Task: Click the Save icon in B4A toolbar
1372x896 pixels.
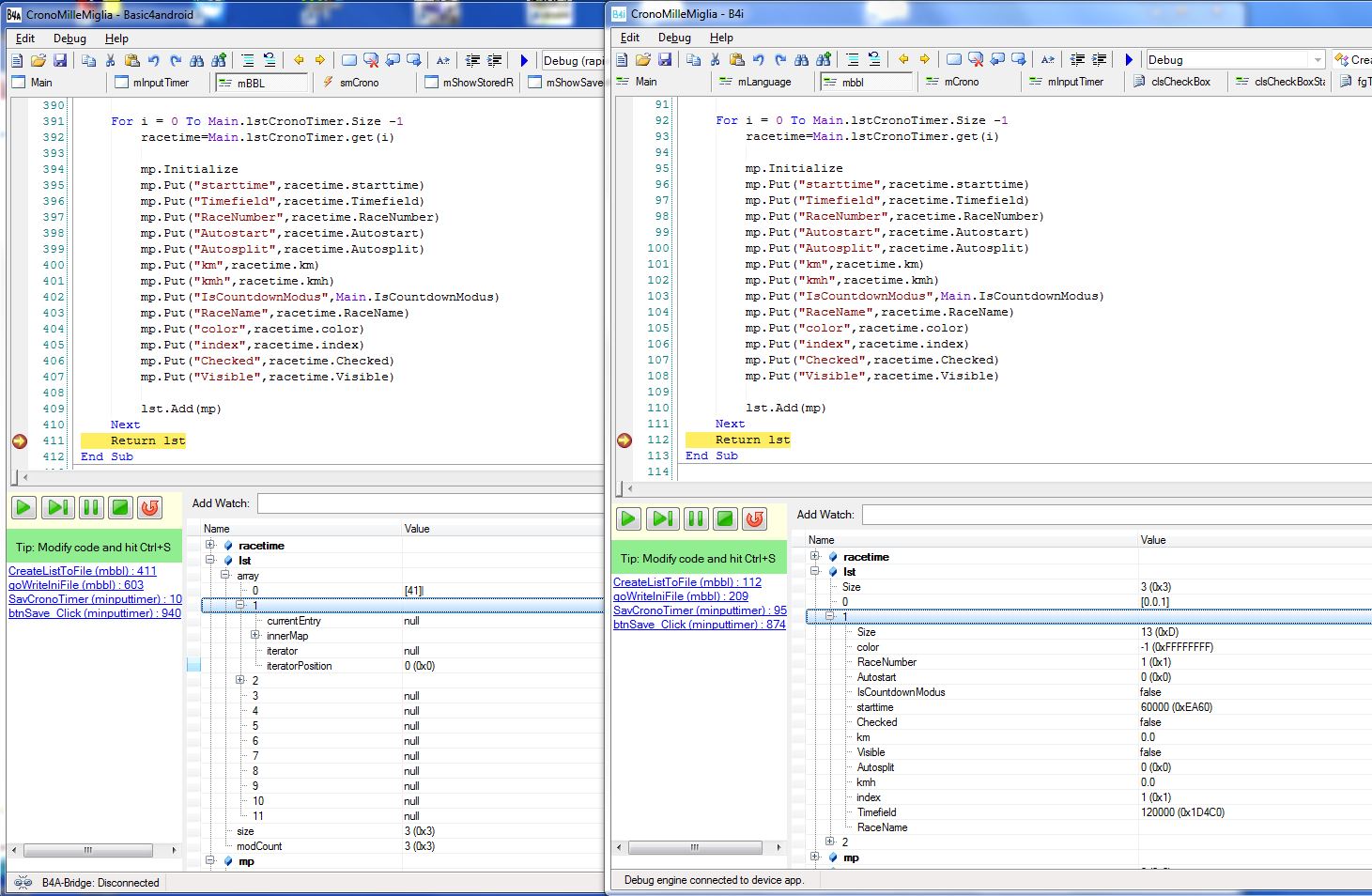Action: [x=60, y=60]
